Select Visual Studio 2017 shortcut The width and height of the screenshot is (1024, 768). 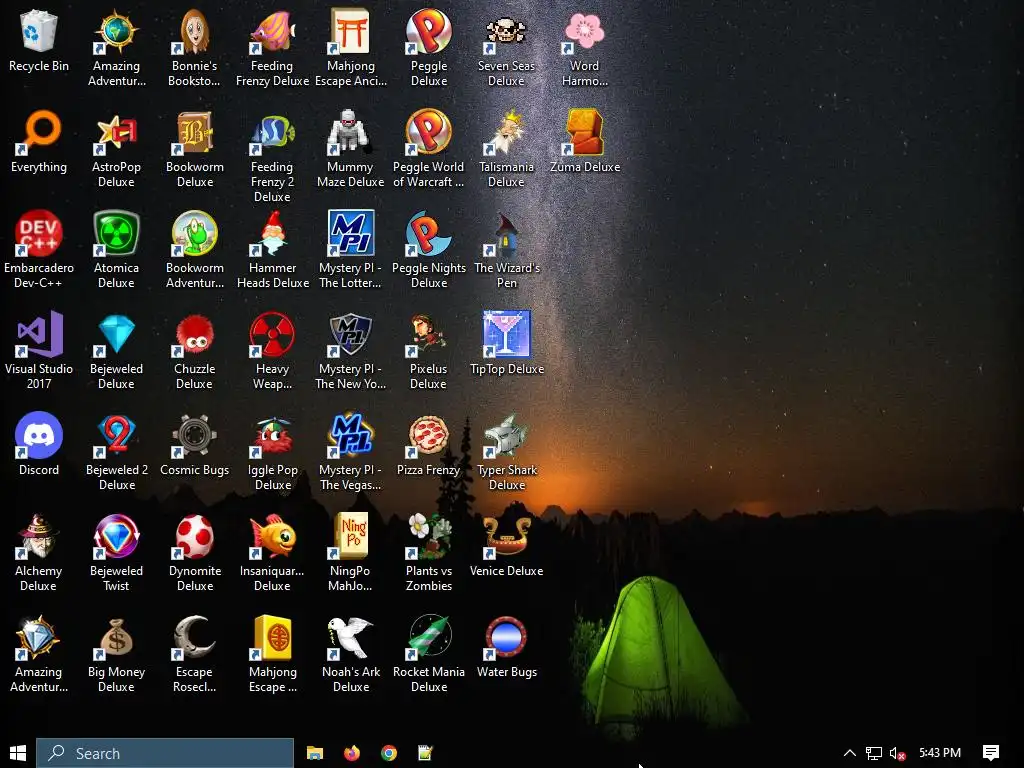39,334
